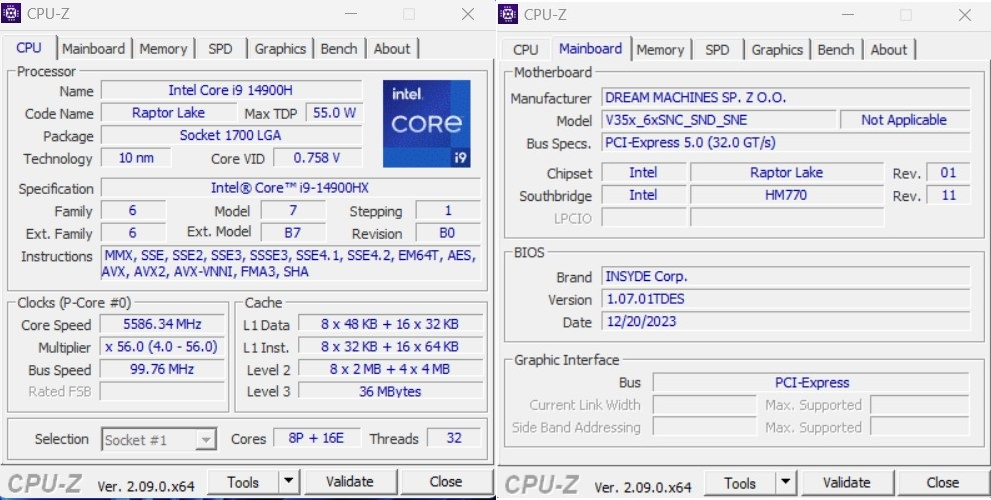
Task: Open the About tab in the Processor window
Action: pyautogui.click(x=391, y=48)
